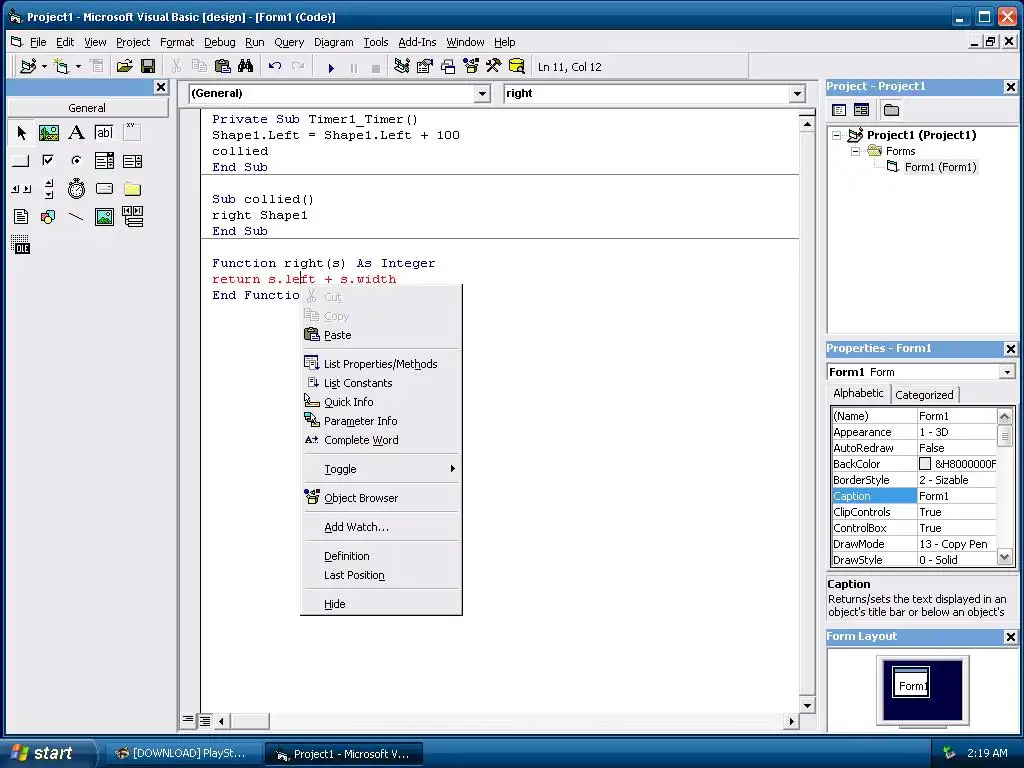Switch to the Alphabetic properties tab
The height and width of the screenshot is (768, 1024).
858,393
